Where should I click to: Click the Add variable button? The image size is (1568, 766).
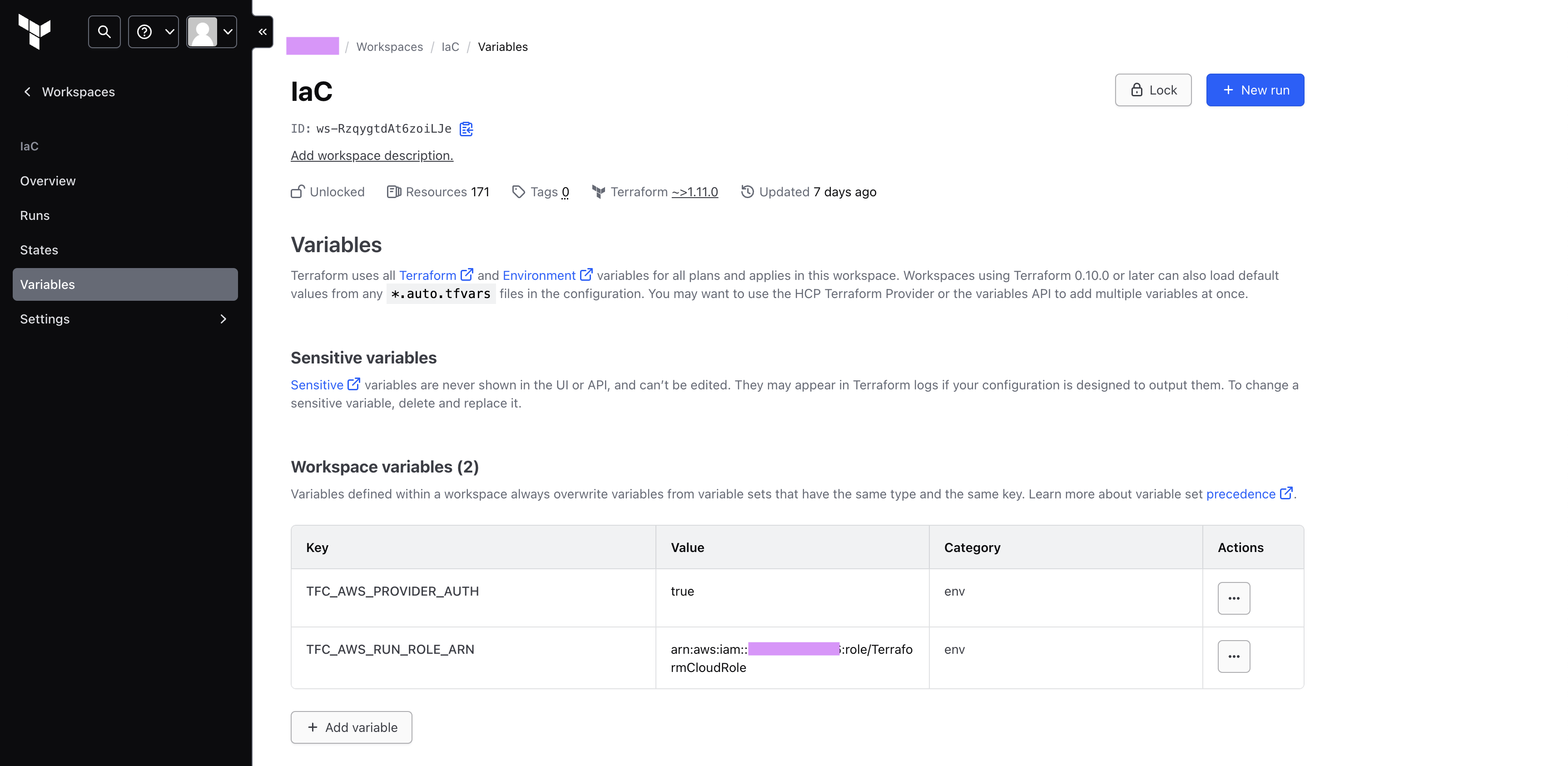coord(351,727)
